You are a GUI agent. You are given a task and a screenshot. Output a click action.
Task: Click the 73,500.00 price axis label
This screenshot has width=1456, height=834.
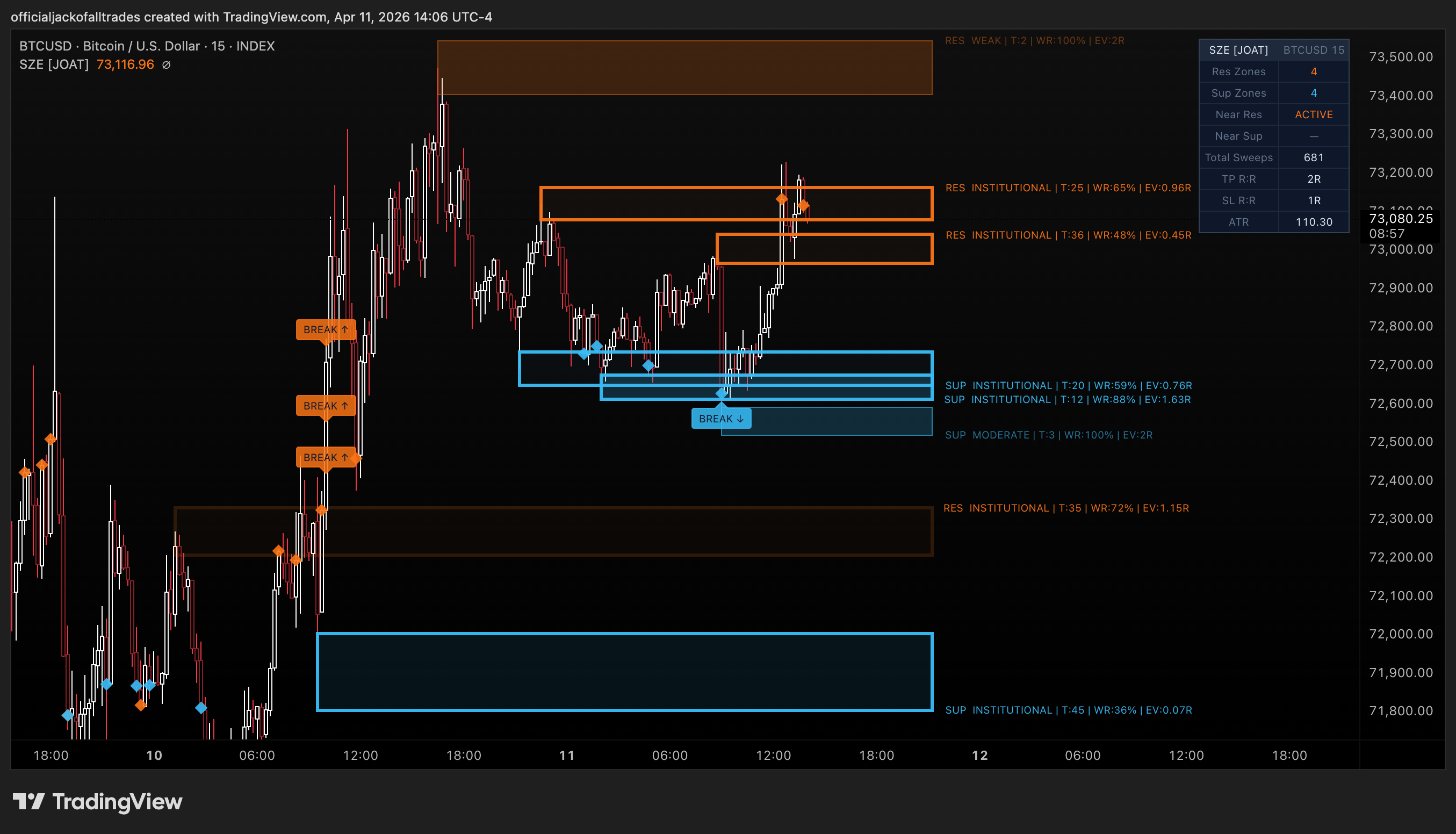click(1401, 57)
